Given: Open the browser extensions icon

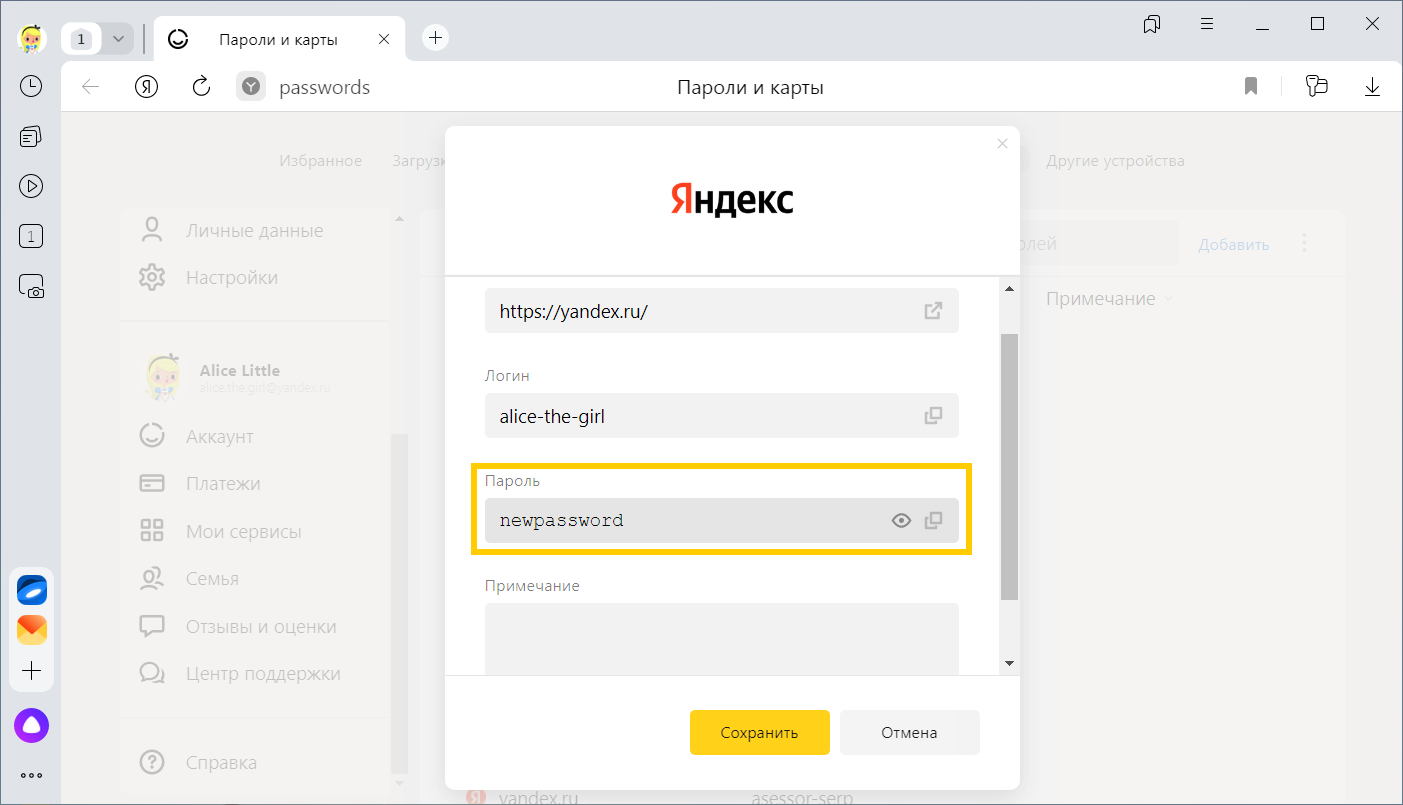Looking at the screenshot, I should click(x=1317, y=87).
